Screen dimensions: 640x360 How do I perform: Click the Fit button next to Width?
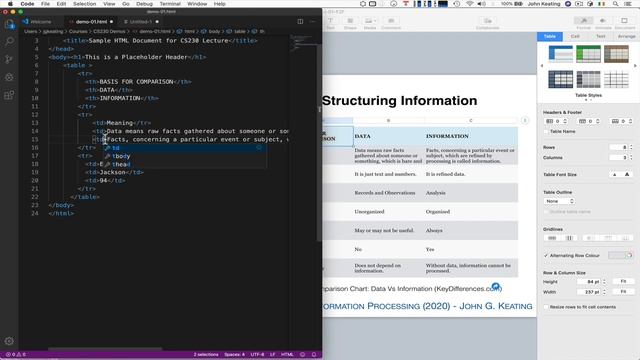(x=623, y=292)
